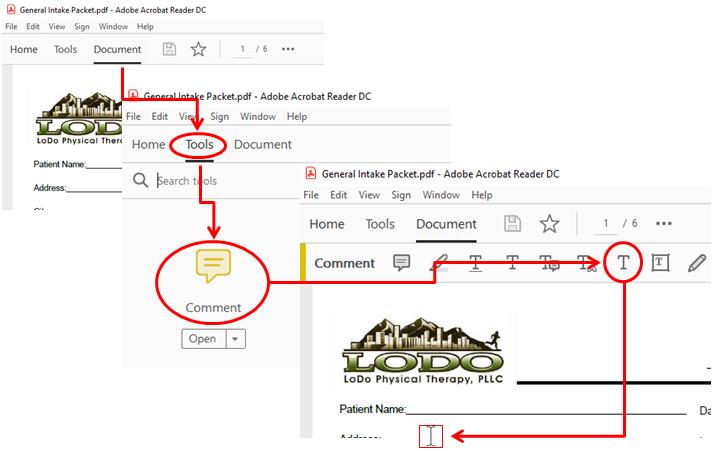Expand the dropdown arrow beside Open
The height and width of the screenshot is (451, 713).
click(x=236, y=339)
